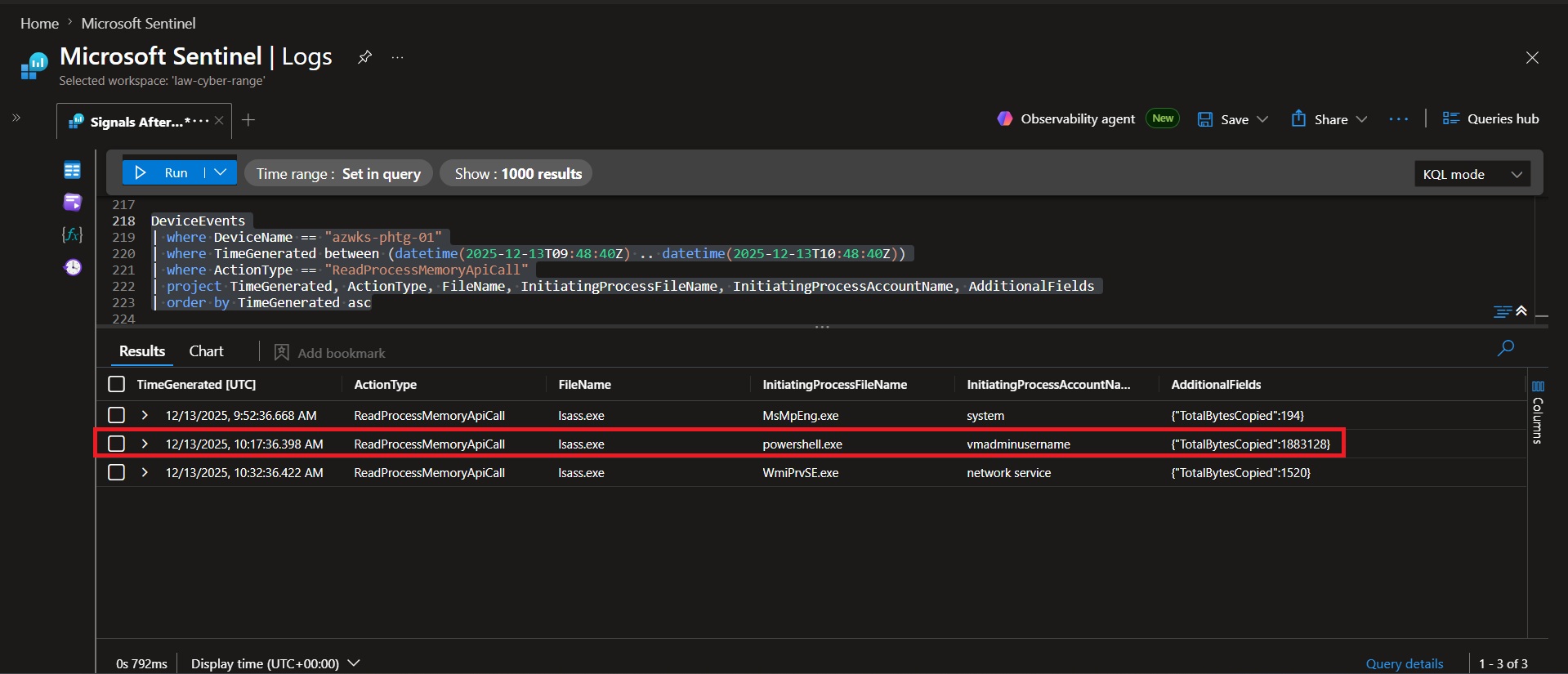Click the TotalBytesCopied 1883128 cell
This screenshot has width=1568, height=674.
click(x=1250, y=444)
